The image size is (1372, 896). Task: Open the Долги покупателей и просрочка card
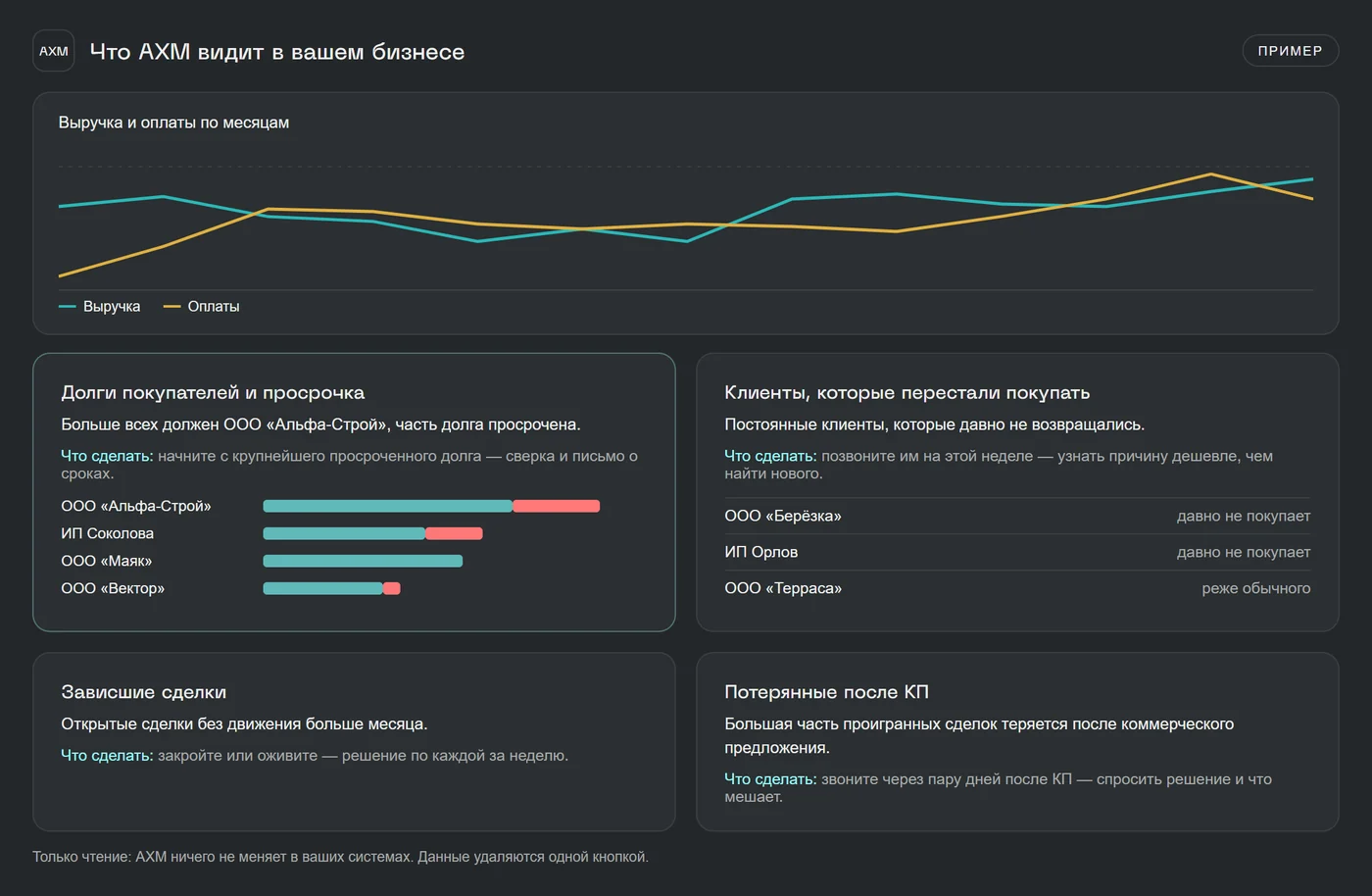tap(354, 492)
